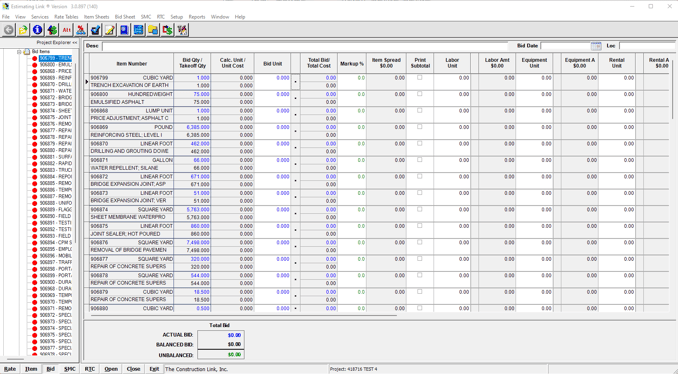
Task: Open the Bid Sheet menu
Action: click(125, 17)
